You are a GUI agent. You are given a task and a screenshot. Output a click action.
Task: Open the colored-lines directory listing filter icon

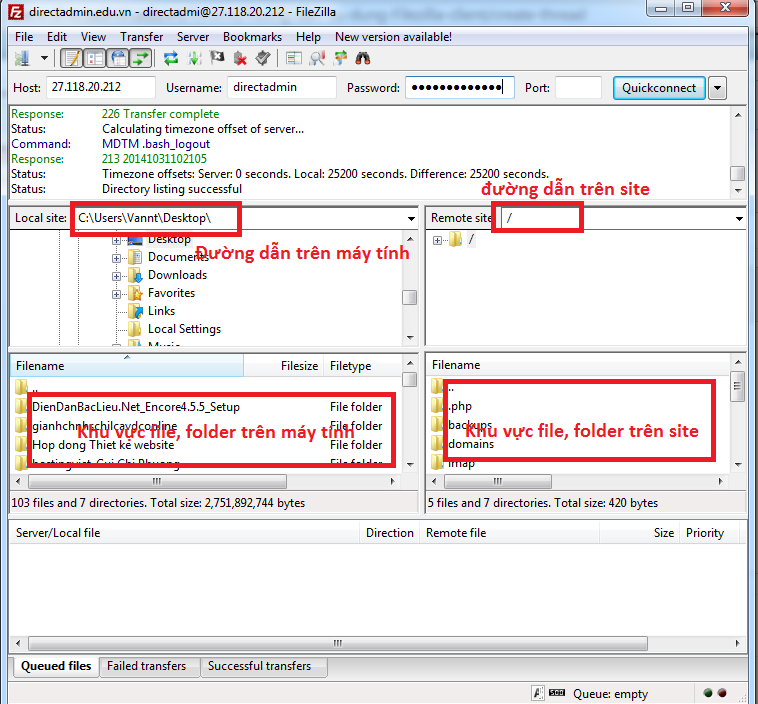293,59
